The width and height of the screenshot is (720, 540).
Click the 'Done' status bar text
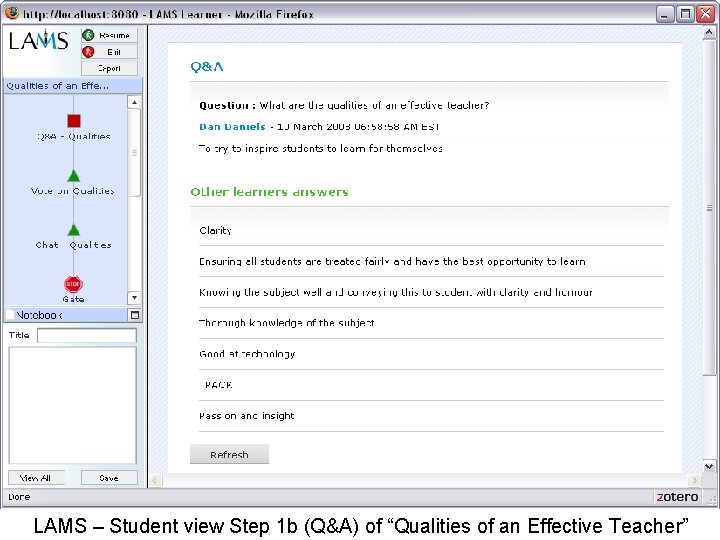pos(19,497)
